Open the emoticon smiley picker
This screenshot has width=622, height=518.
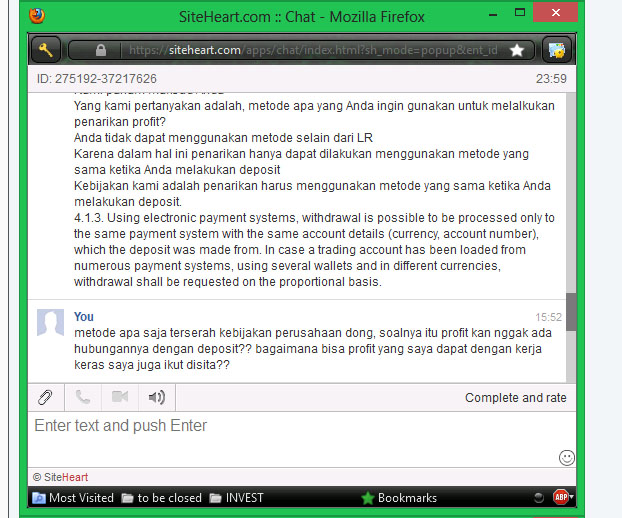[x=566, y=458]
